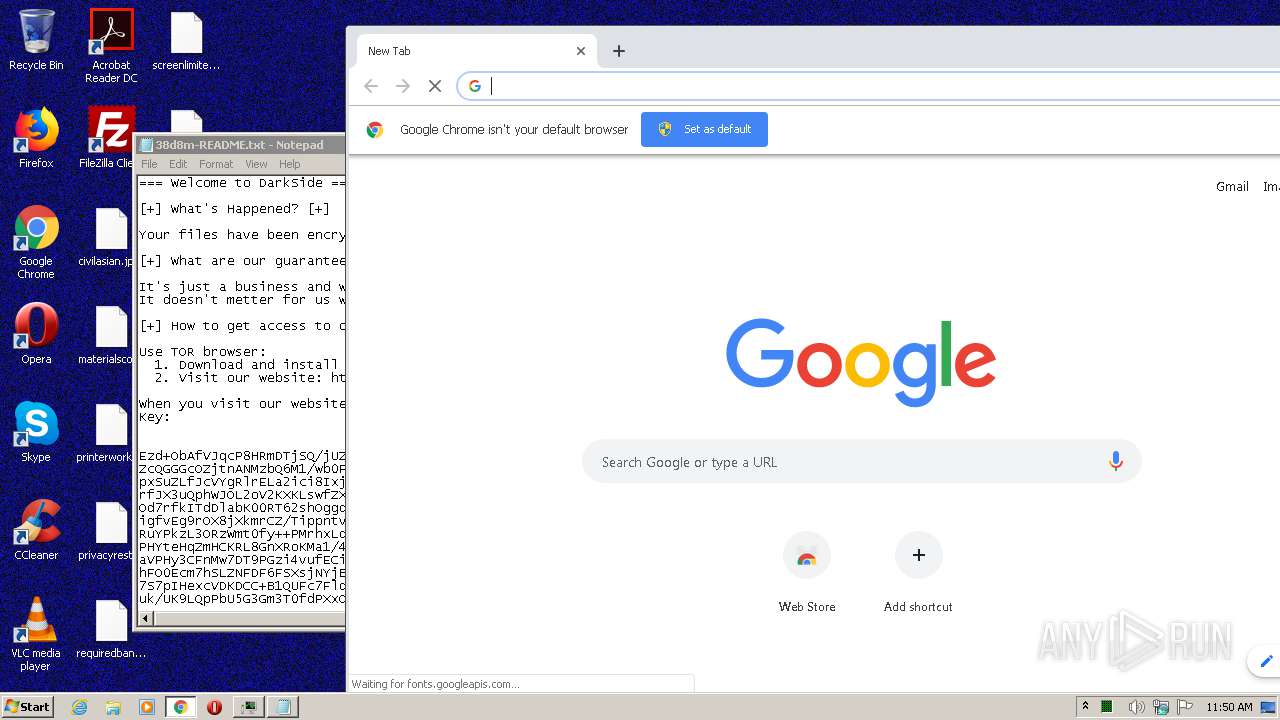1280x720 pixels.
Task: Open Notepad Edit menu
Action: (178, 164)
